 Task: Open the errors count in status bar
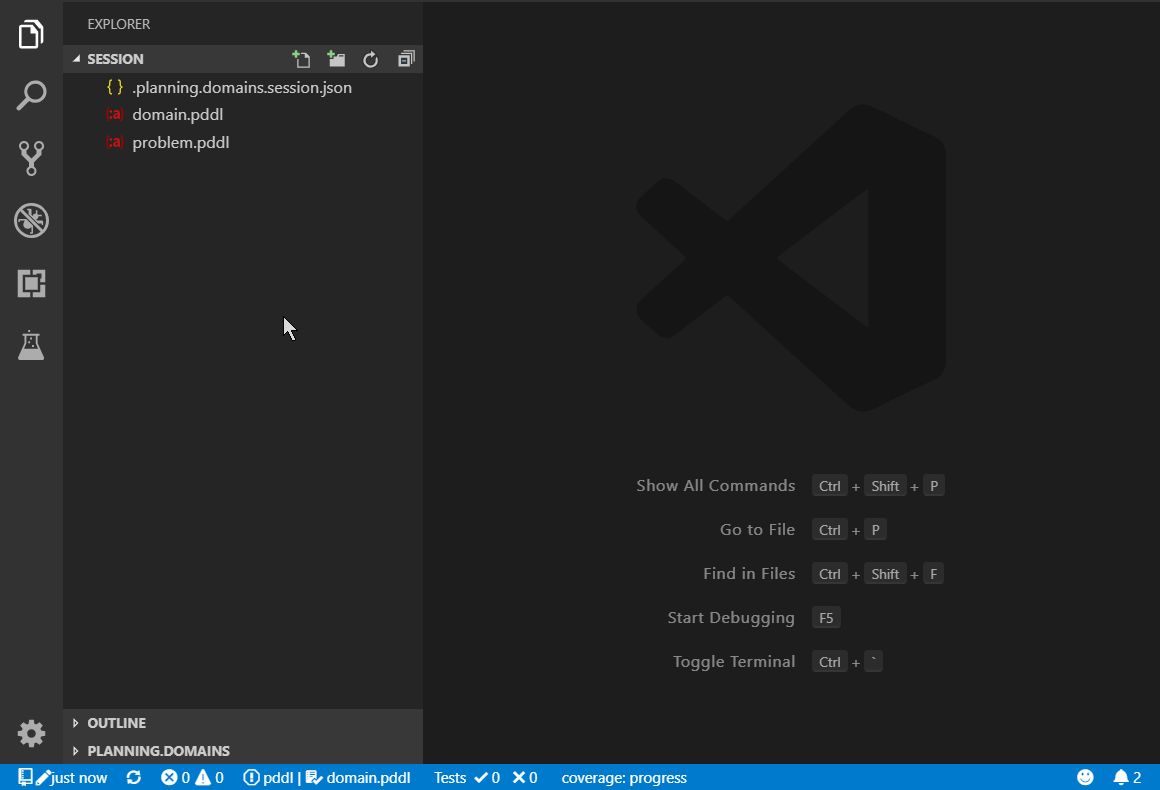tap(175, 777)
